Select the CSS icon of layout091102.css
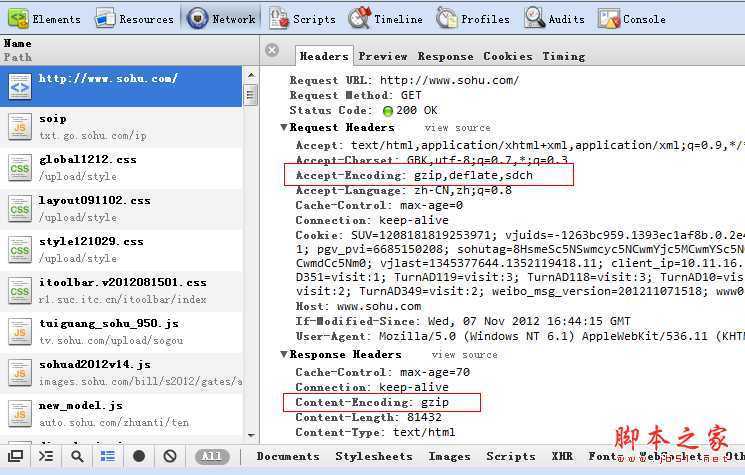 point(19,209)
